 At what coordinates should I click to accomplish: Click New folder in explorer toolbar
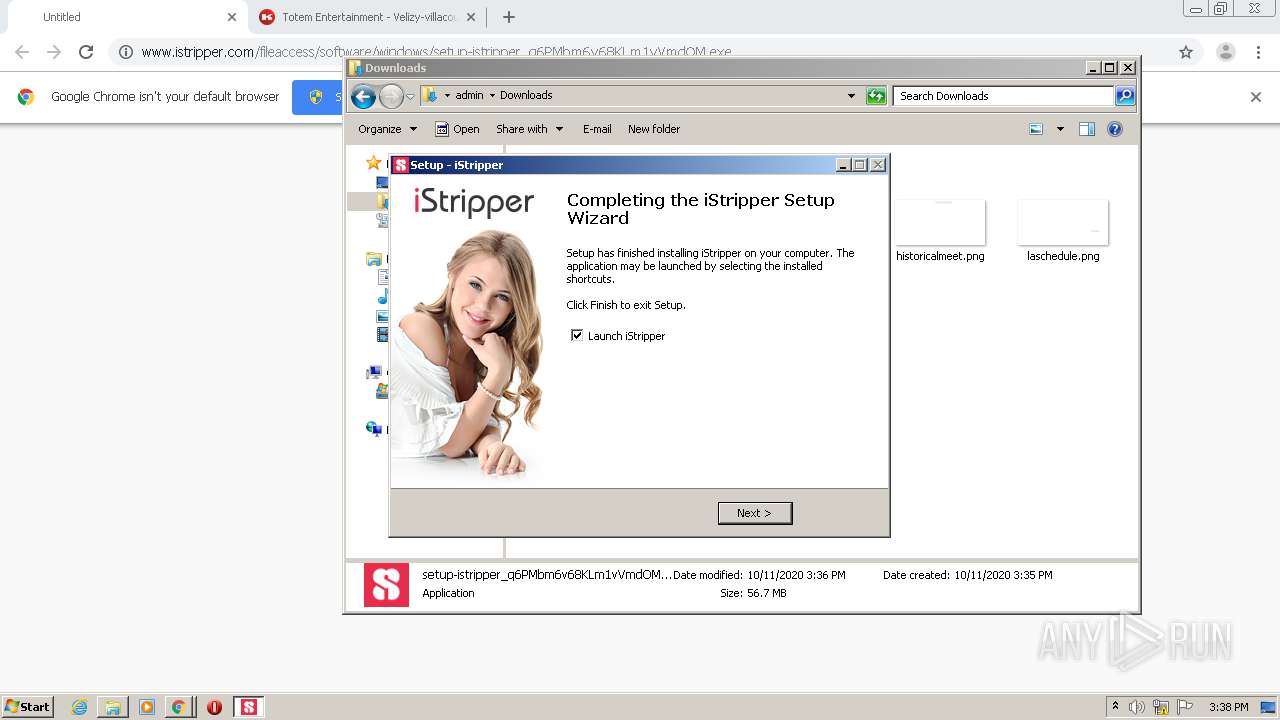(x=654, y=129)
